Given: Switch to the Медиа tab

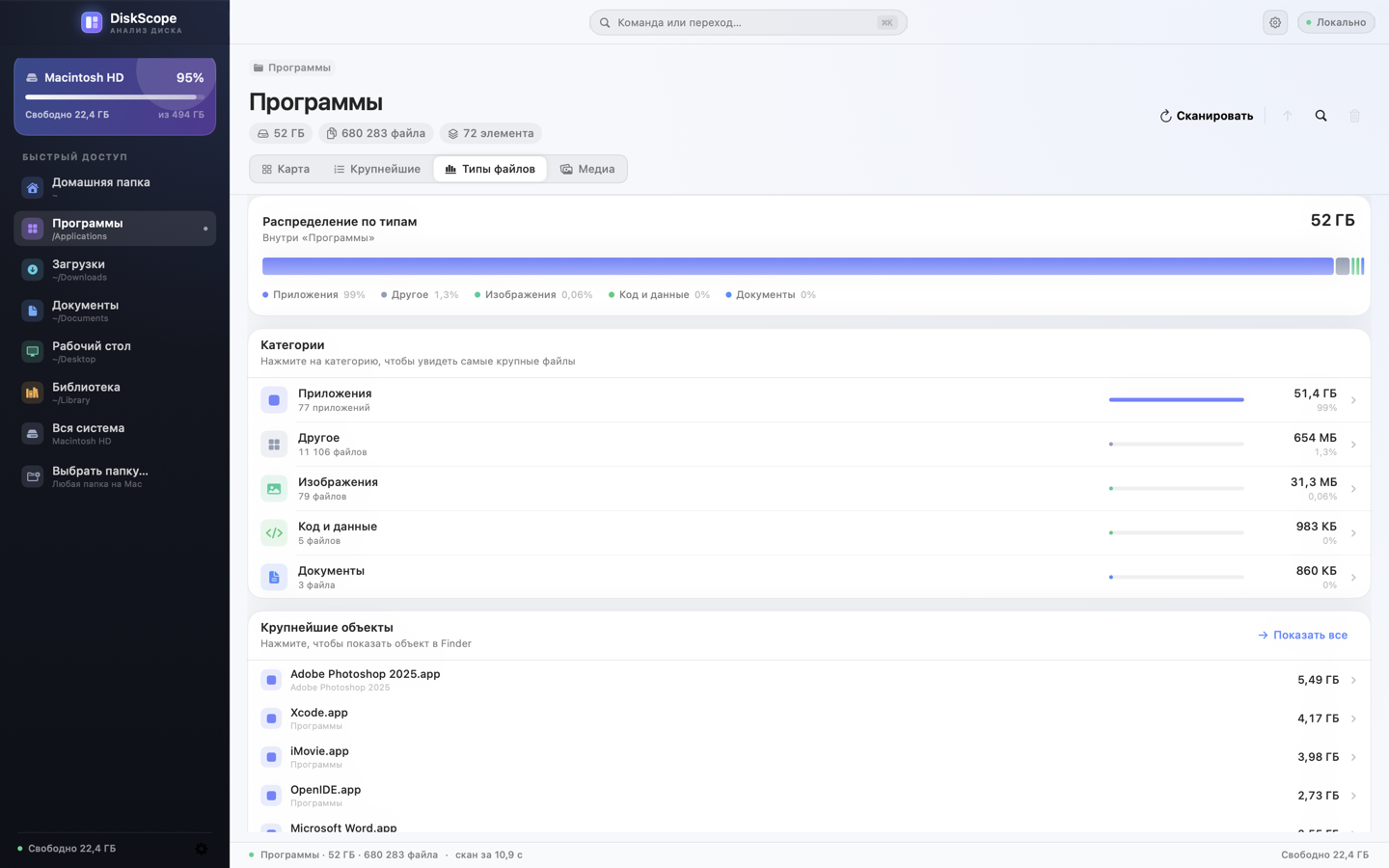Looking at the screenshot, I should coord(587,169).
